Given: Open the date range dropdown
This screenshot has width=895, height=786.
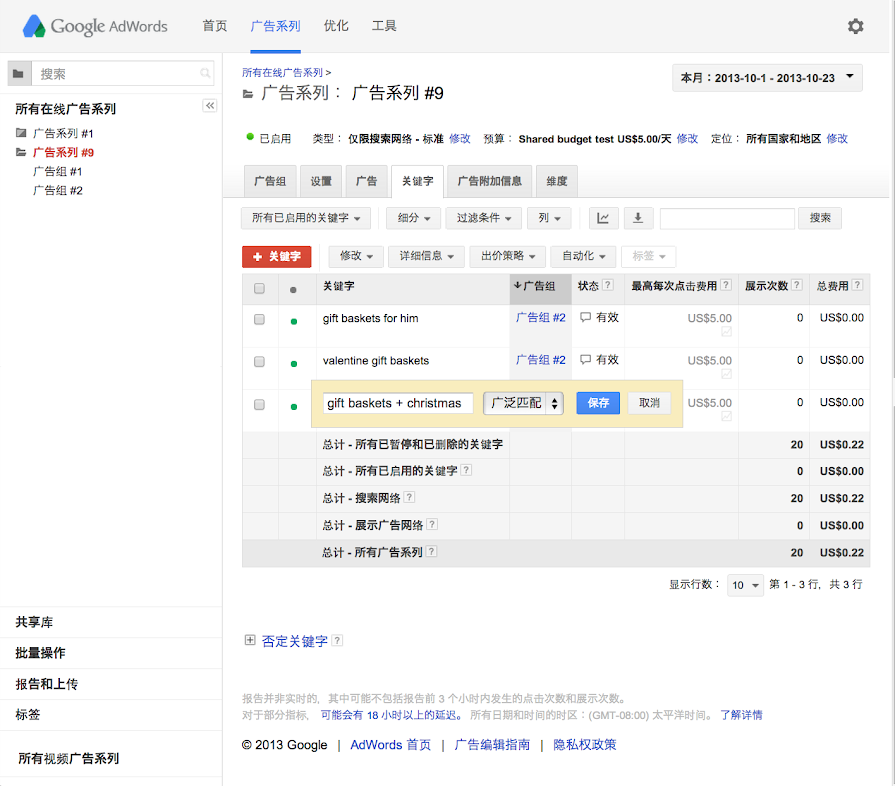Looking at the screenshot, I should coord(767,77).
